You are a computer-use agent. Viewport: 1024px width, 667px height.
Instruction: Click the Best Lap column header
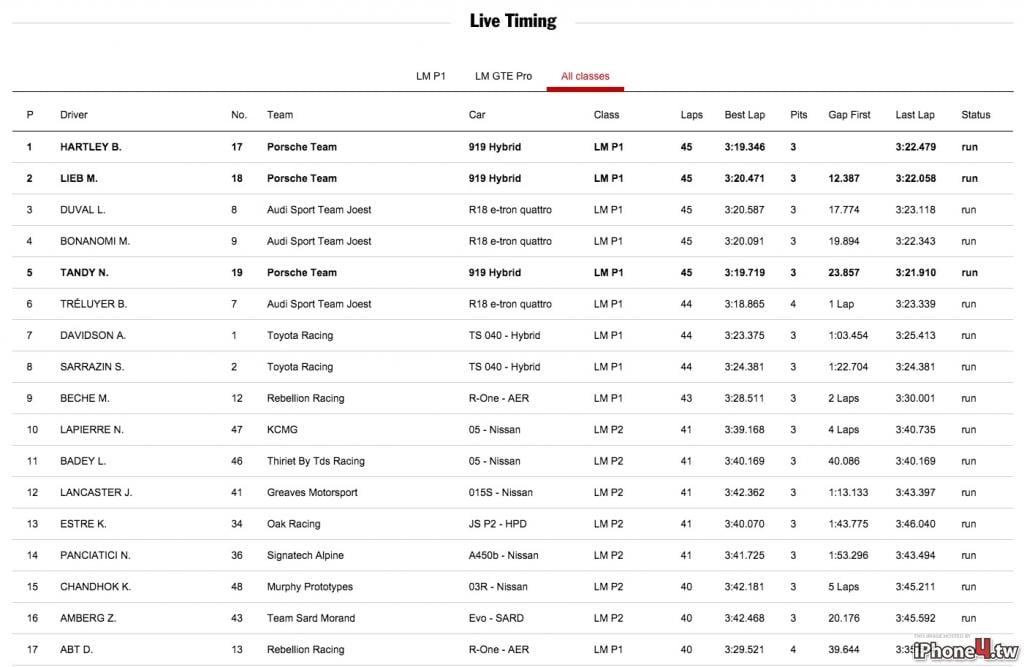[744, 115]
